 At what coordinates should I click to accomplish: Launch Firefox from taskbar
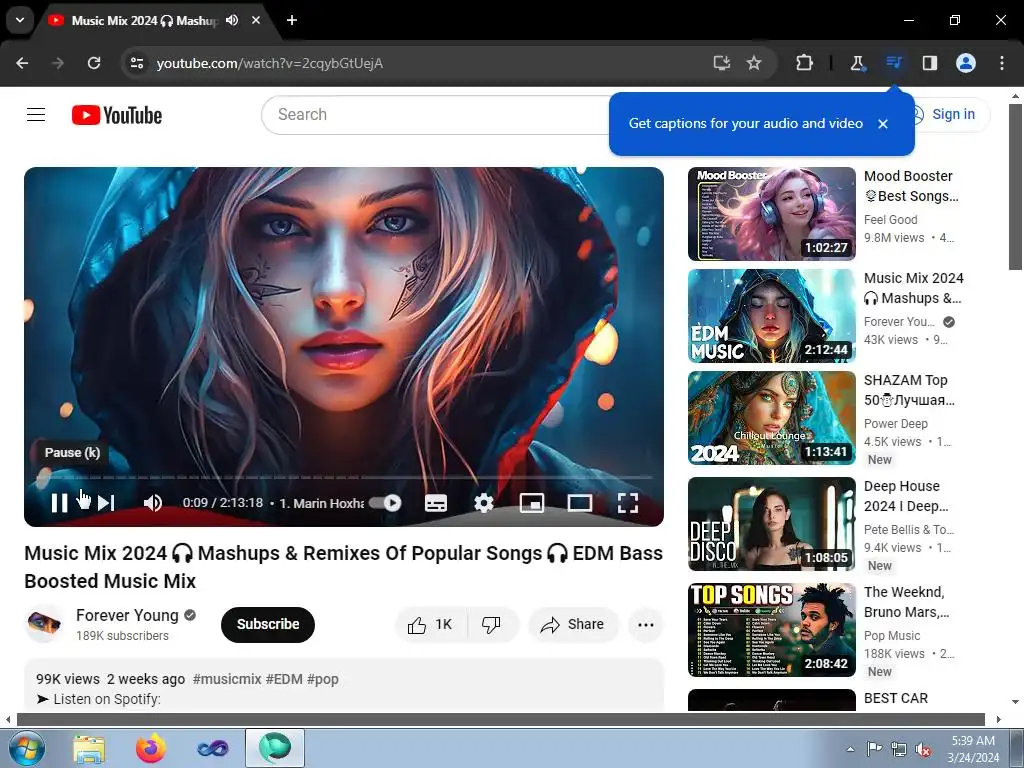(x=151, y=748)
